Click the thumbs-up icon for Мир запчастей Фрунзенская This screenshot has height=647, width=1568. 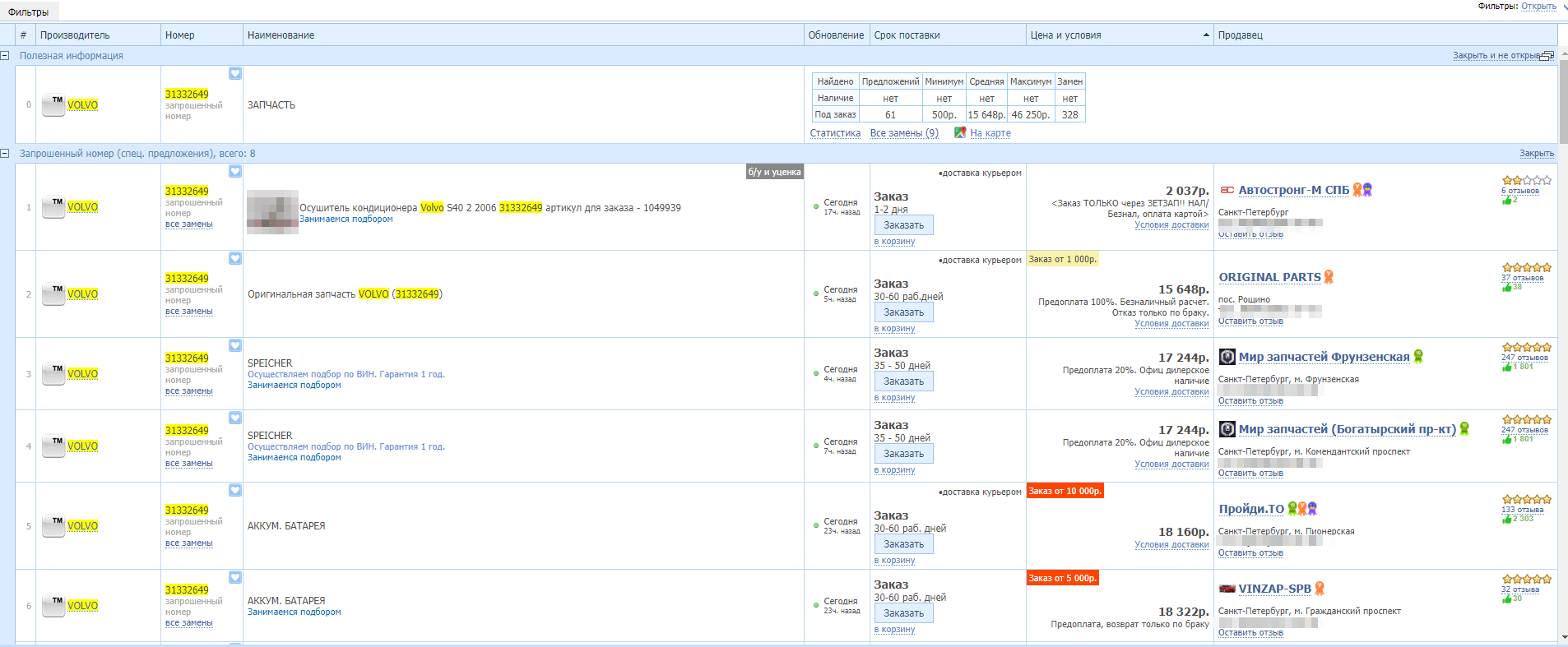point(1506,367)
